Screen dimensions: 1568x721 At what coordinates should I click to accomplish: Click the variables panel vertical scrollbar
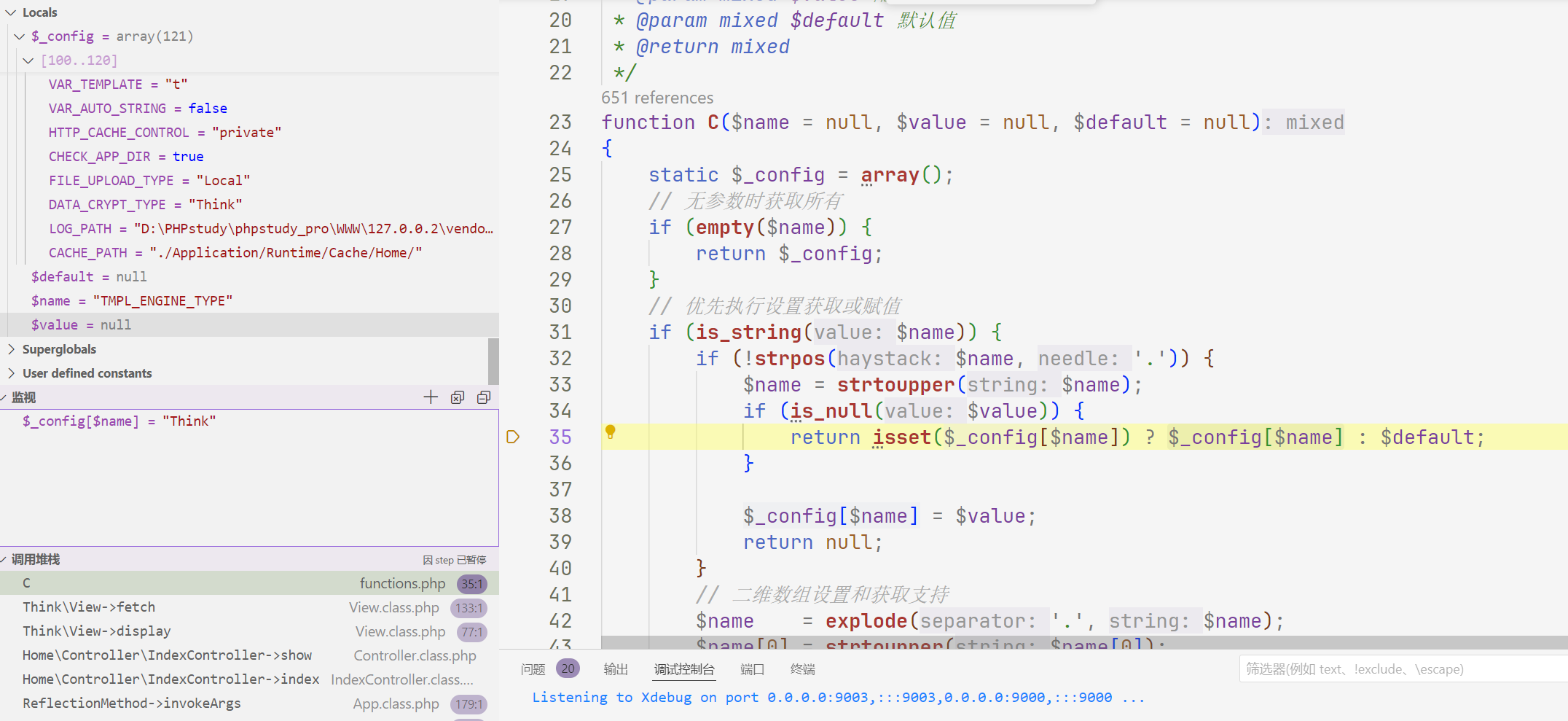493,361
